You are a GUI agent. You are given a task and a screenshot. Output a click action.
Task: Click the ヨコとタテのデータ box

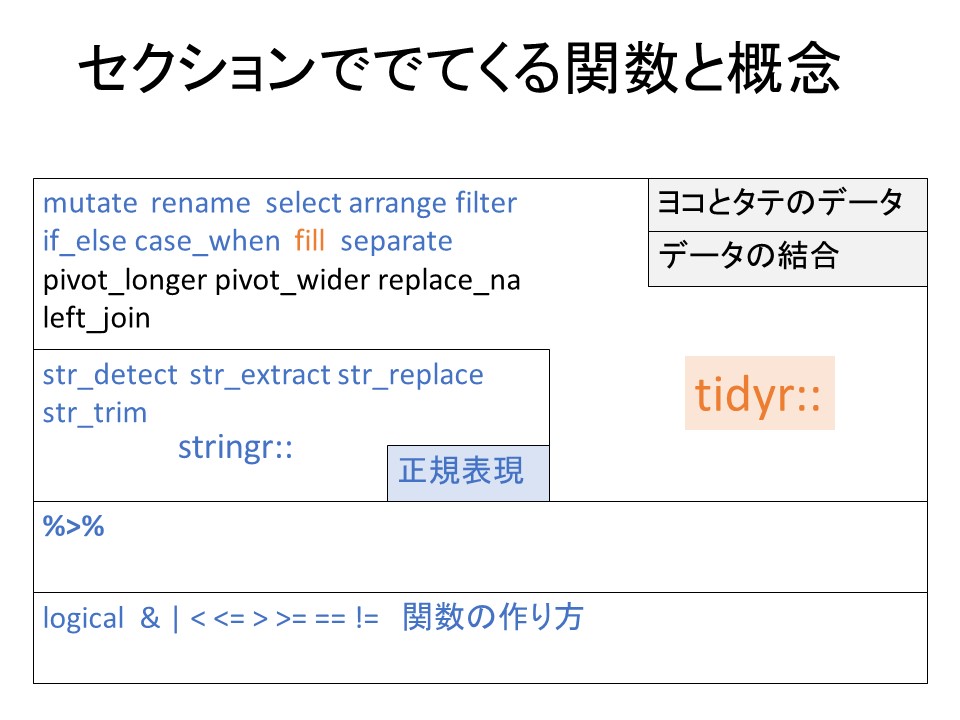[788, 204]
